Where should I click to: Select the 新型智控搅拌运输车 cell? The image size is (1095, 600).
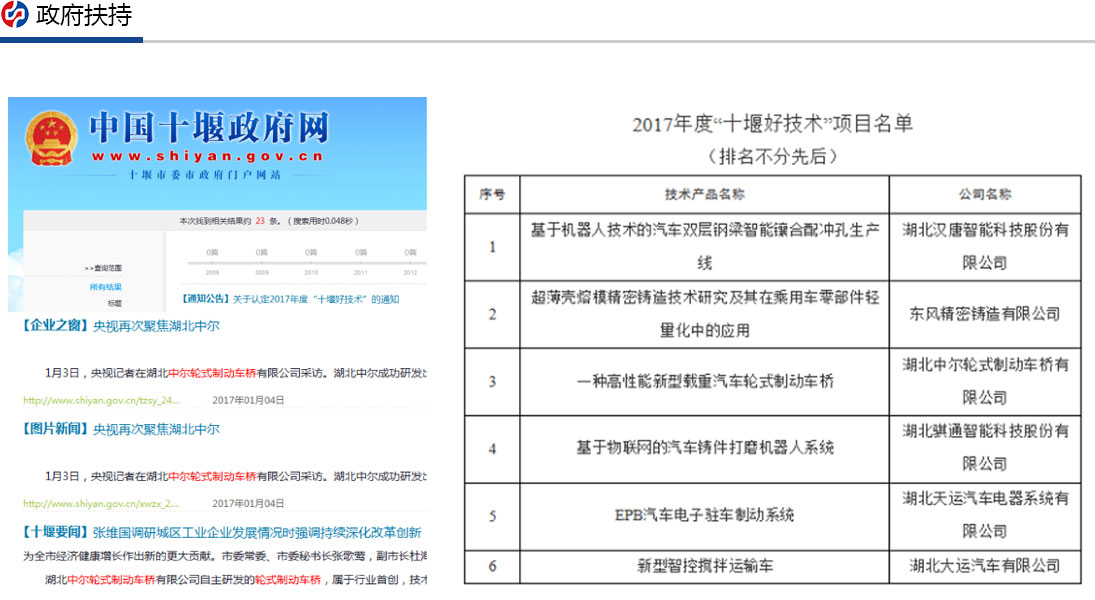tap(705, 566)
